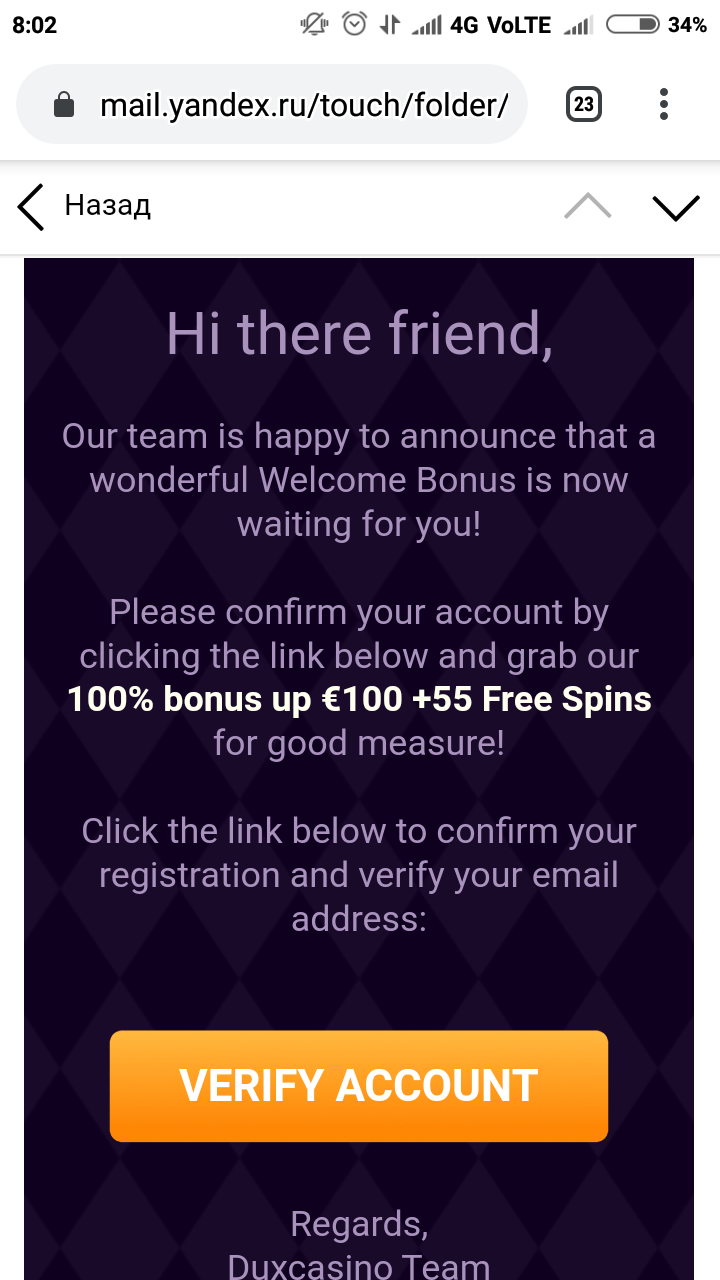The image size is (720, 1280).
Task: Tap the lock icon in address bar
Action: tap(64, 105)
